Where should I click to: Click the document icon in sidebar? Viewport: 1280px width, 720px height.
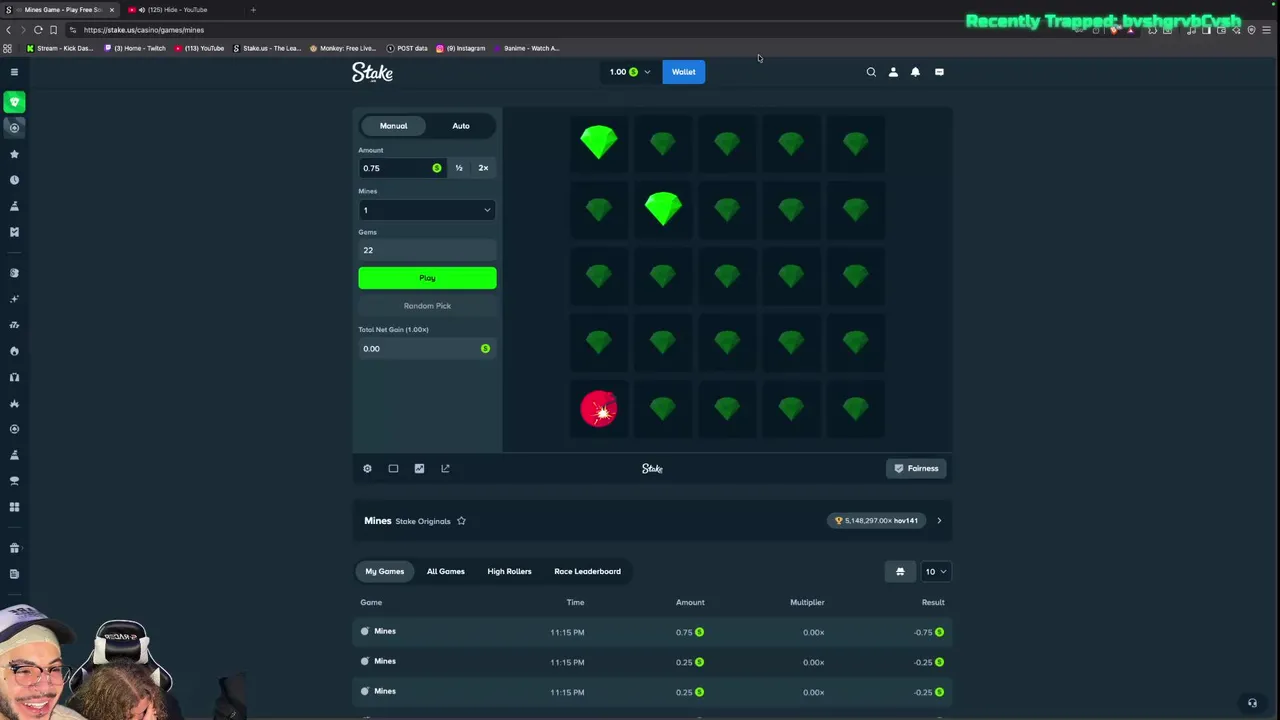14,574
